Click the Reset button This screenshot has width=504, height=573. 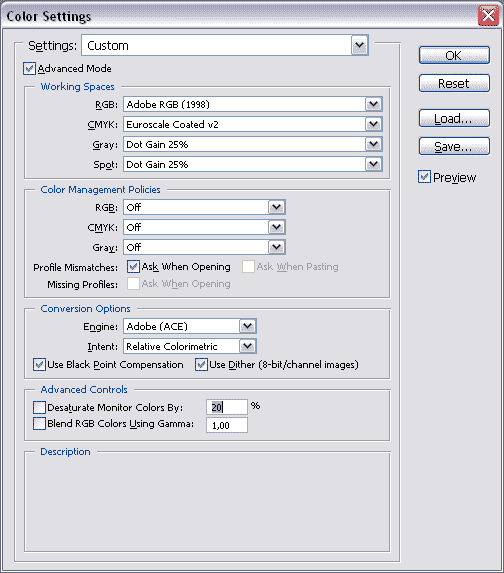(x=454, y=83)
